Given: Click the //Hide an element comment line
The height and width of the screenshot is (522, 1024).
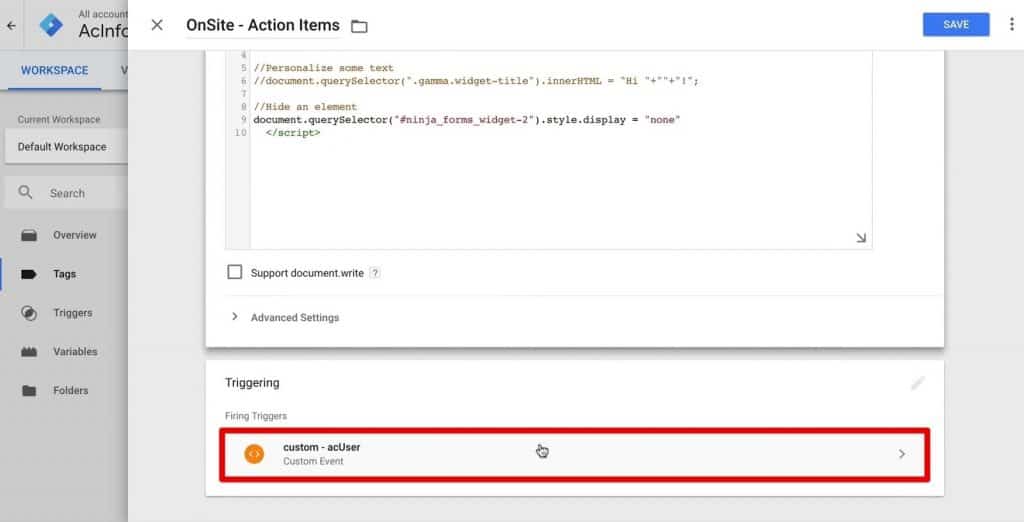Looking at the screenshot, I should tap(305, 106).
